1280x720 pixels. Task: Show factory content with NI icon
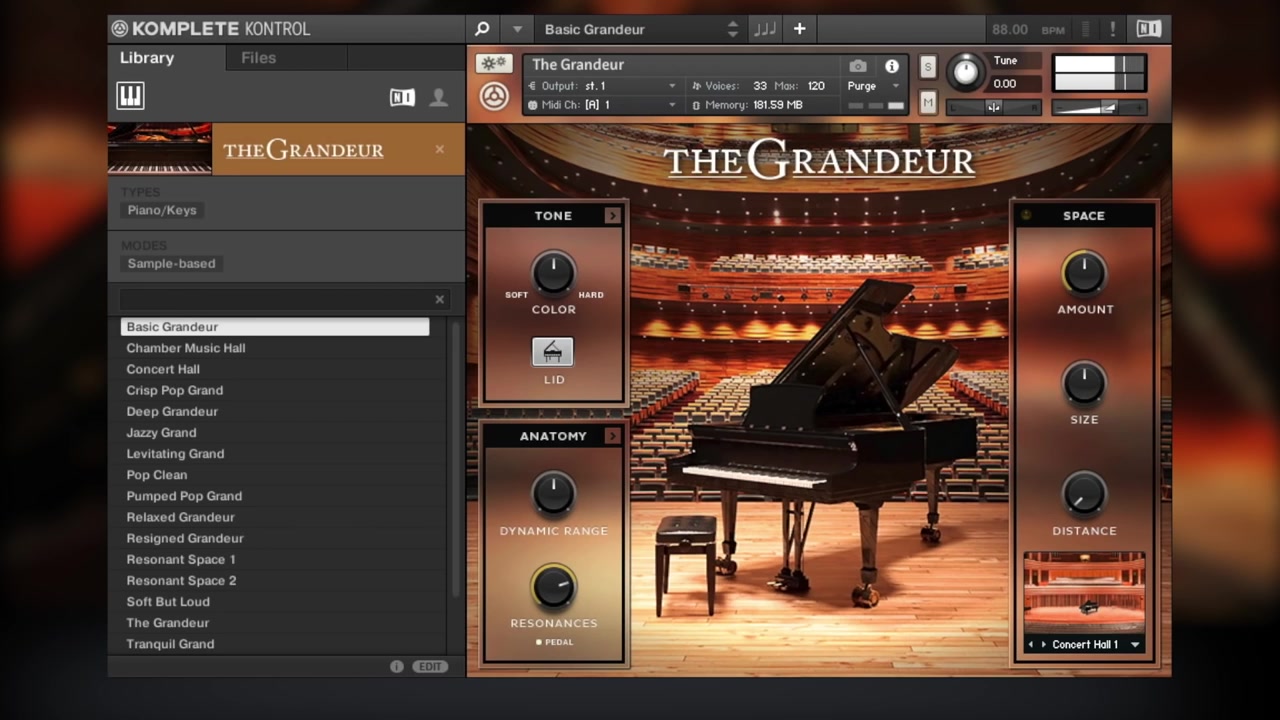click(402, 97)
